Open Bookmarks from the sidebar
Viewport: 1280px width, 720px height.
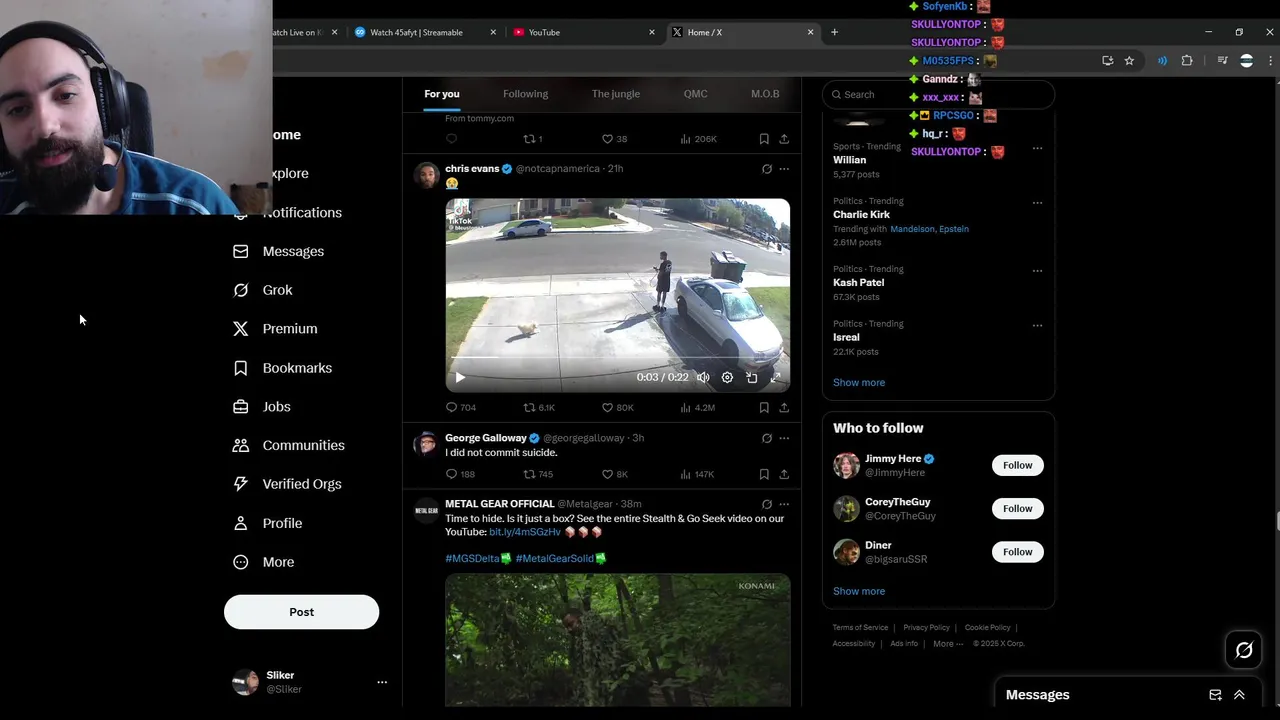click(x=283, y=368)
